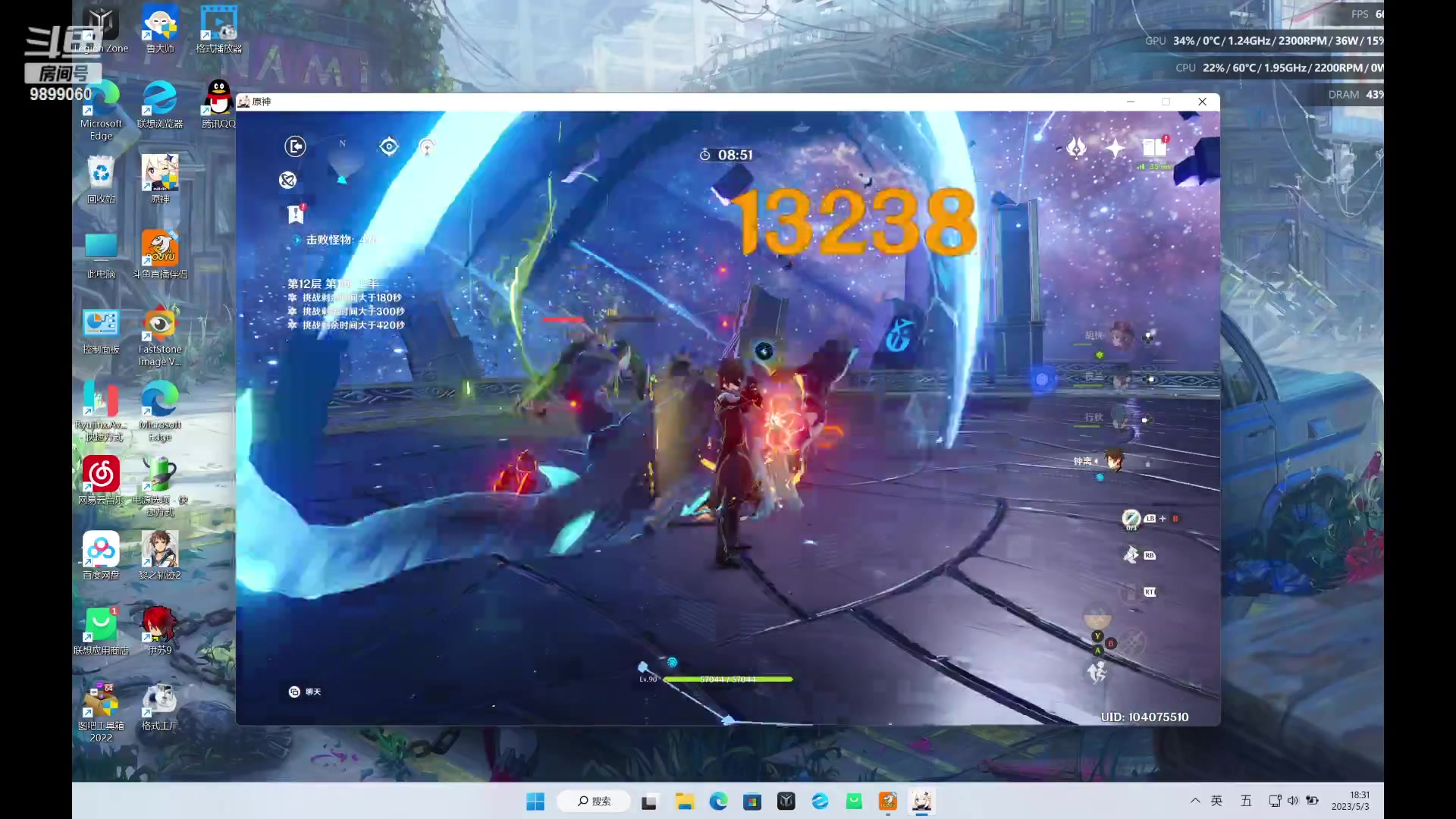
Task: Open Ryujinx desktop shortcut
Action: [x=101, y=411]
